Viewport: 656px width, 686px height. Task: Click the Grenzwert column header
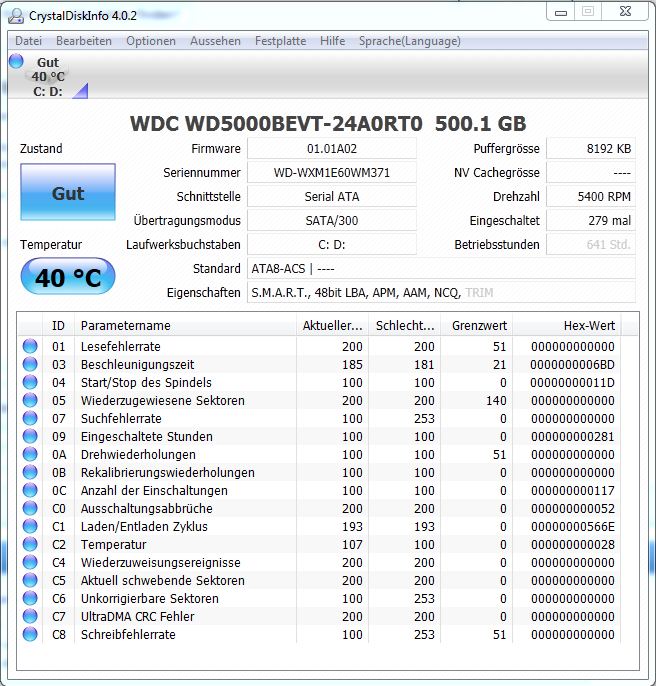pyautogui.click(x=477, y=326)
